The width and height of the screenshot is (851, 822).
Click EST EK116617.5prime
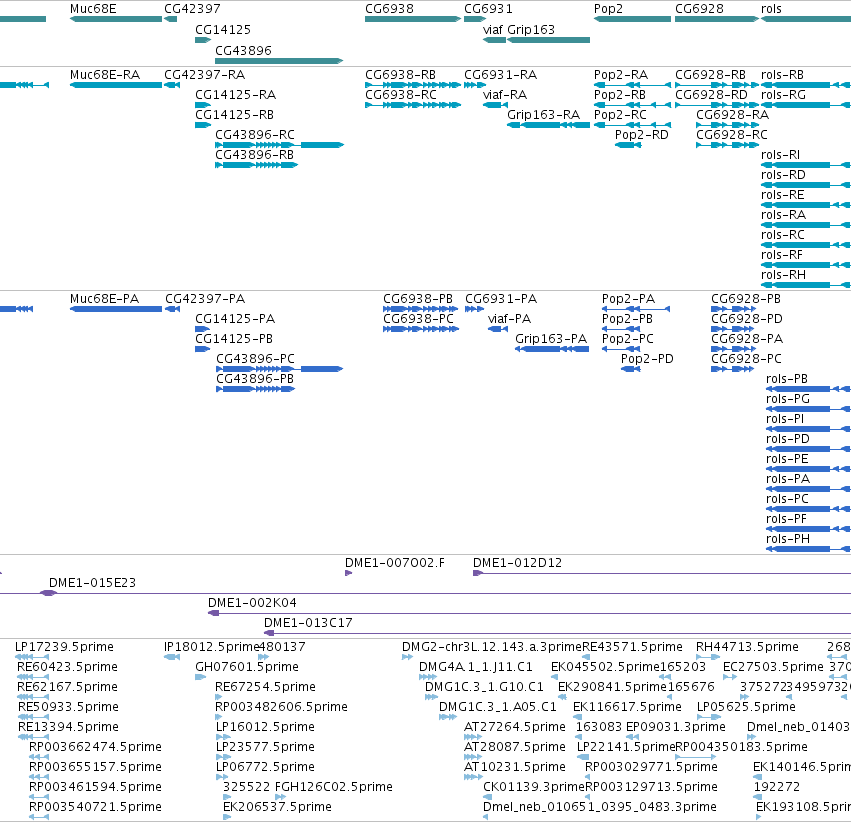[x=627, y=708]
